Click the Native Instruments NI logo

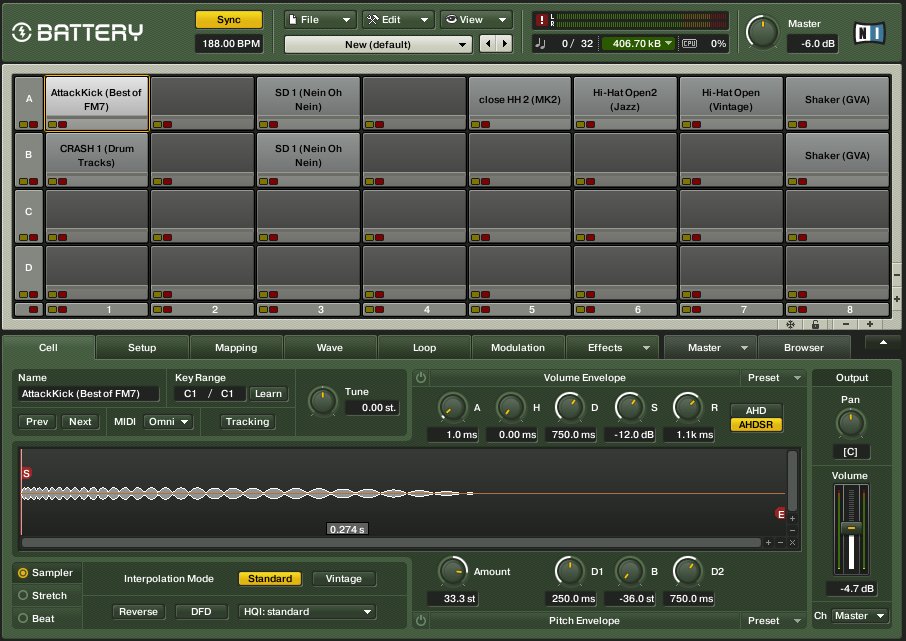pyautogui.click(x=869, y=33)
